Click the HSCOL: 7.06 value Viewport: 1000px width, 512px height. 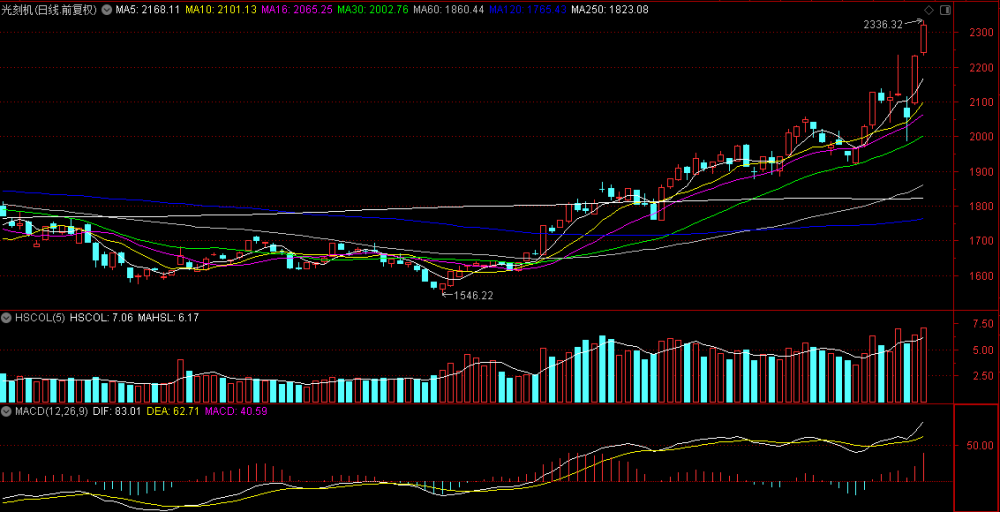(x=101, y=317)
